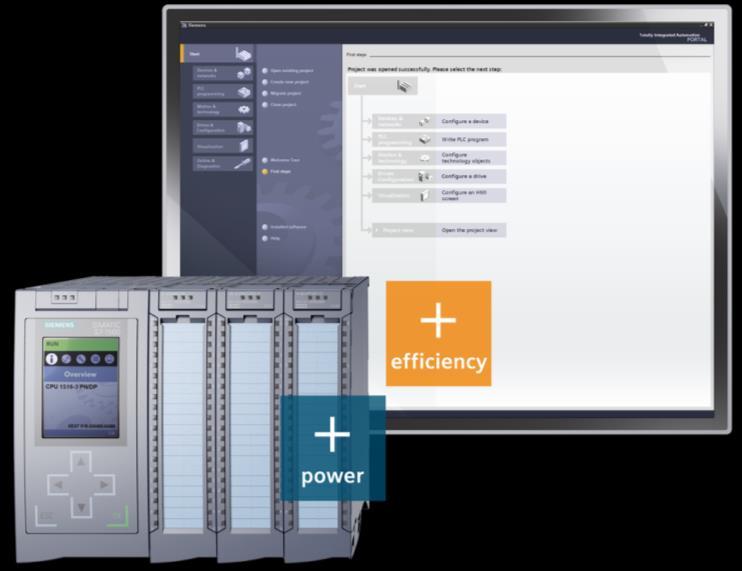Image resolution: width=742 pixels, height=571 pixels.
Task: Open the PLC programming portal
Action: 223,91
